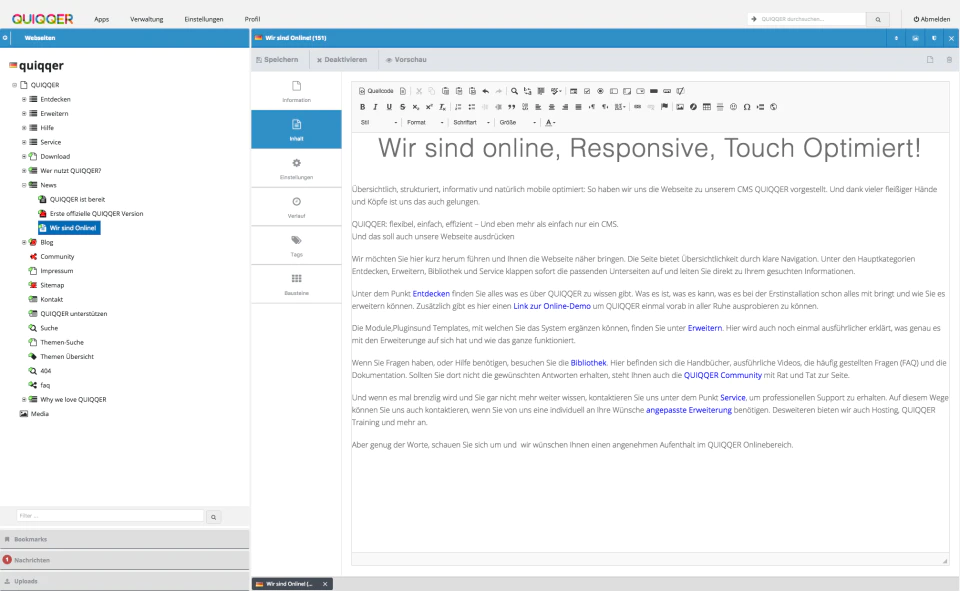Screen dimensions: 960x591
Task: Insert a smiley emoticon
Action: click(x=733, y=107)
